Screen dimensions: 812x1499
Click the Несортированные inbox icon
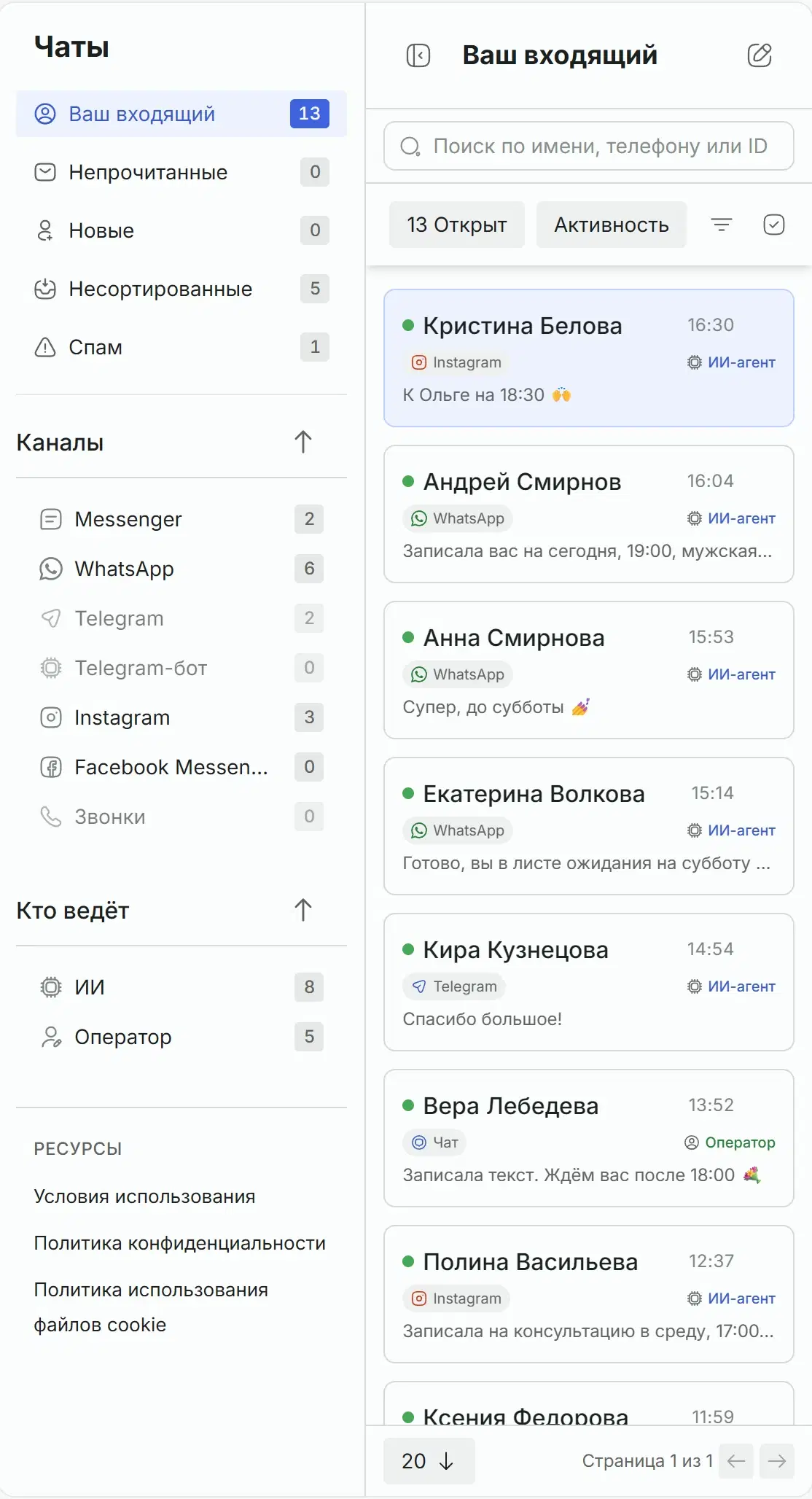click(45, 289)
